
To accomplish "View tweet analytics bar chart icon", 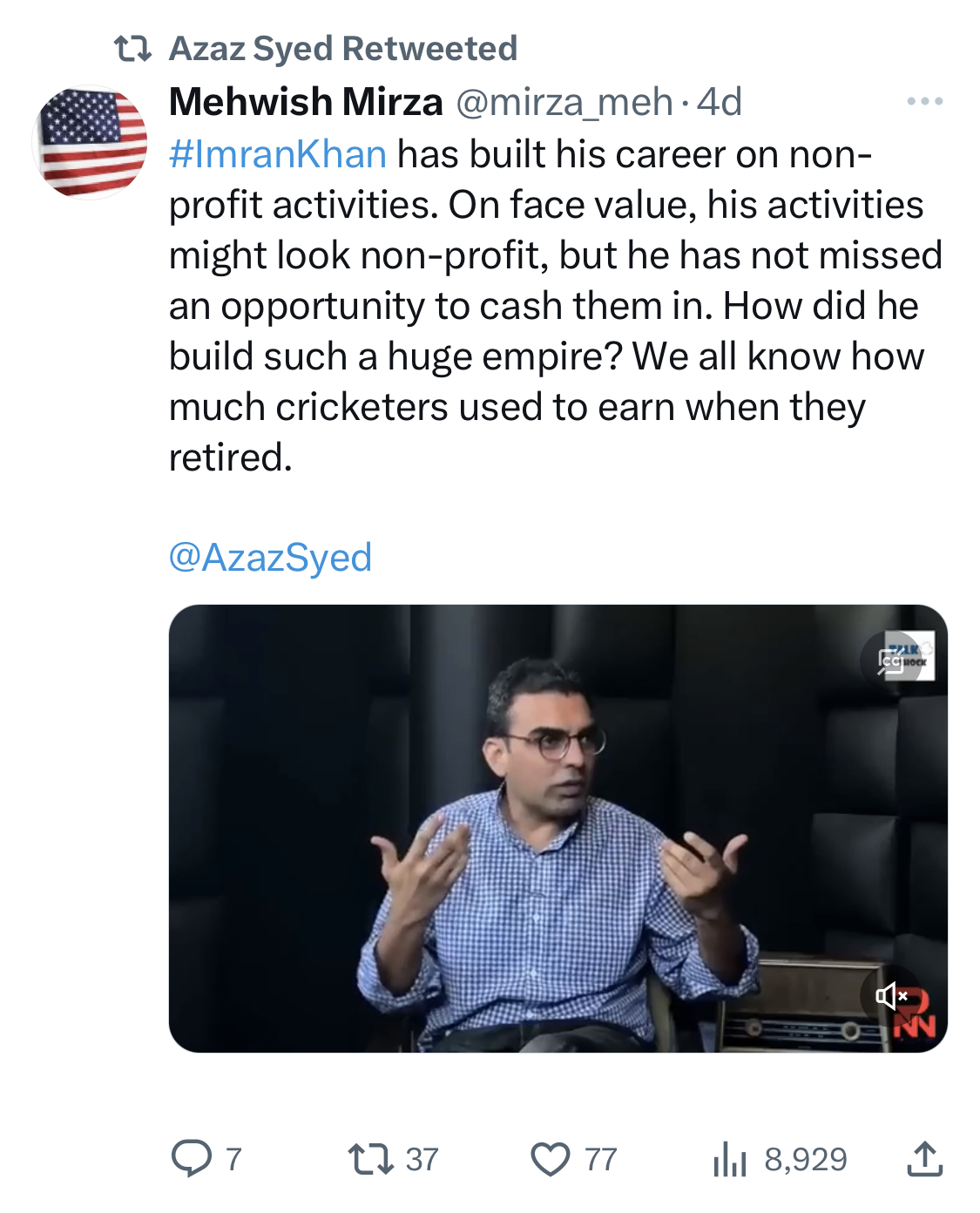I will [x=730, y=1160].
